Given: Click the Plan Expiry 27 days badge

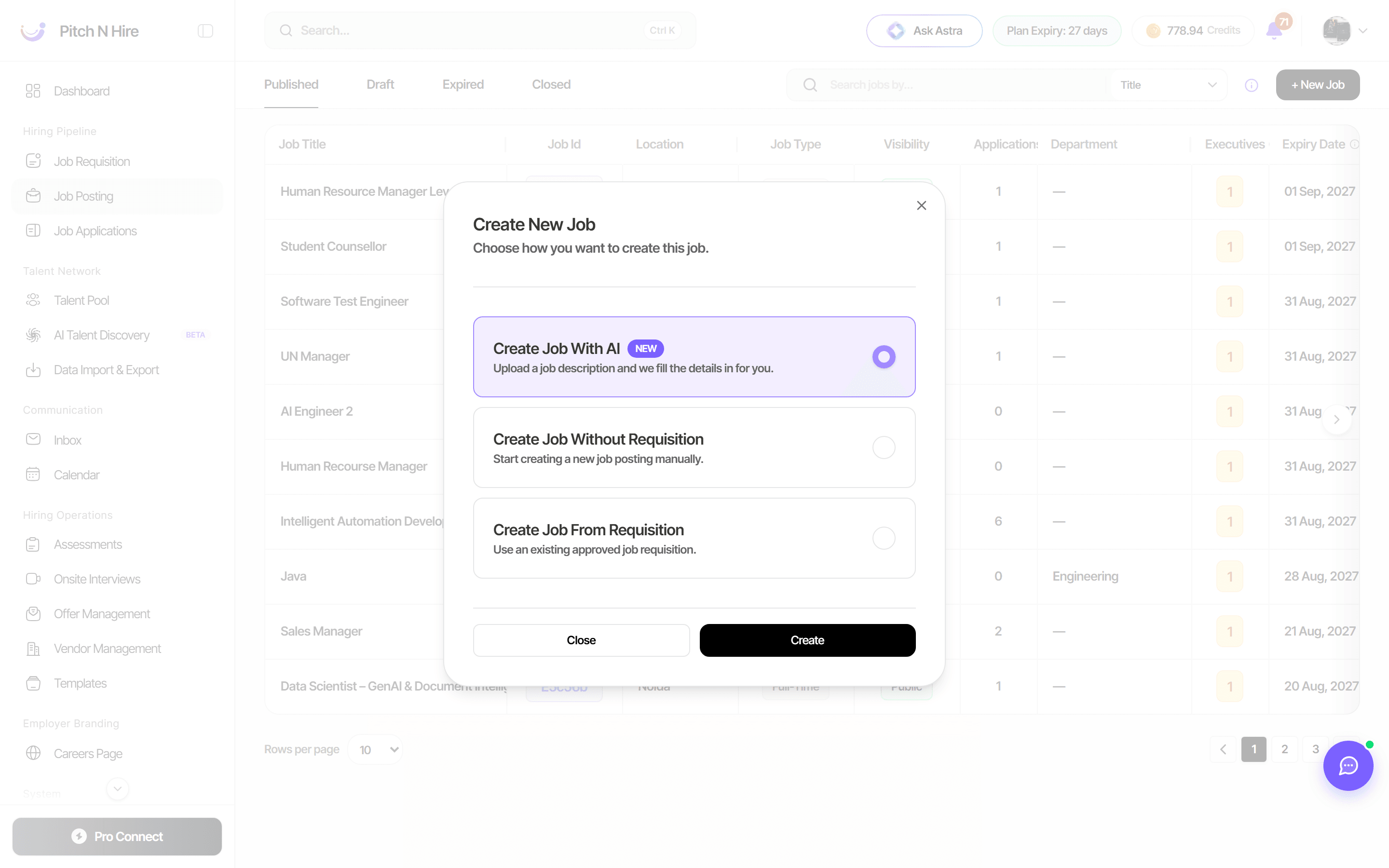Looking at the screenshot, I should click(1057, 31).
